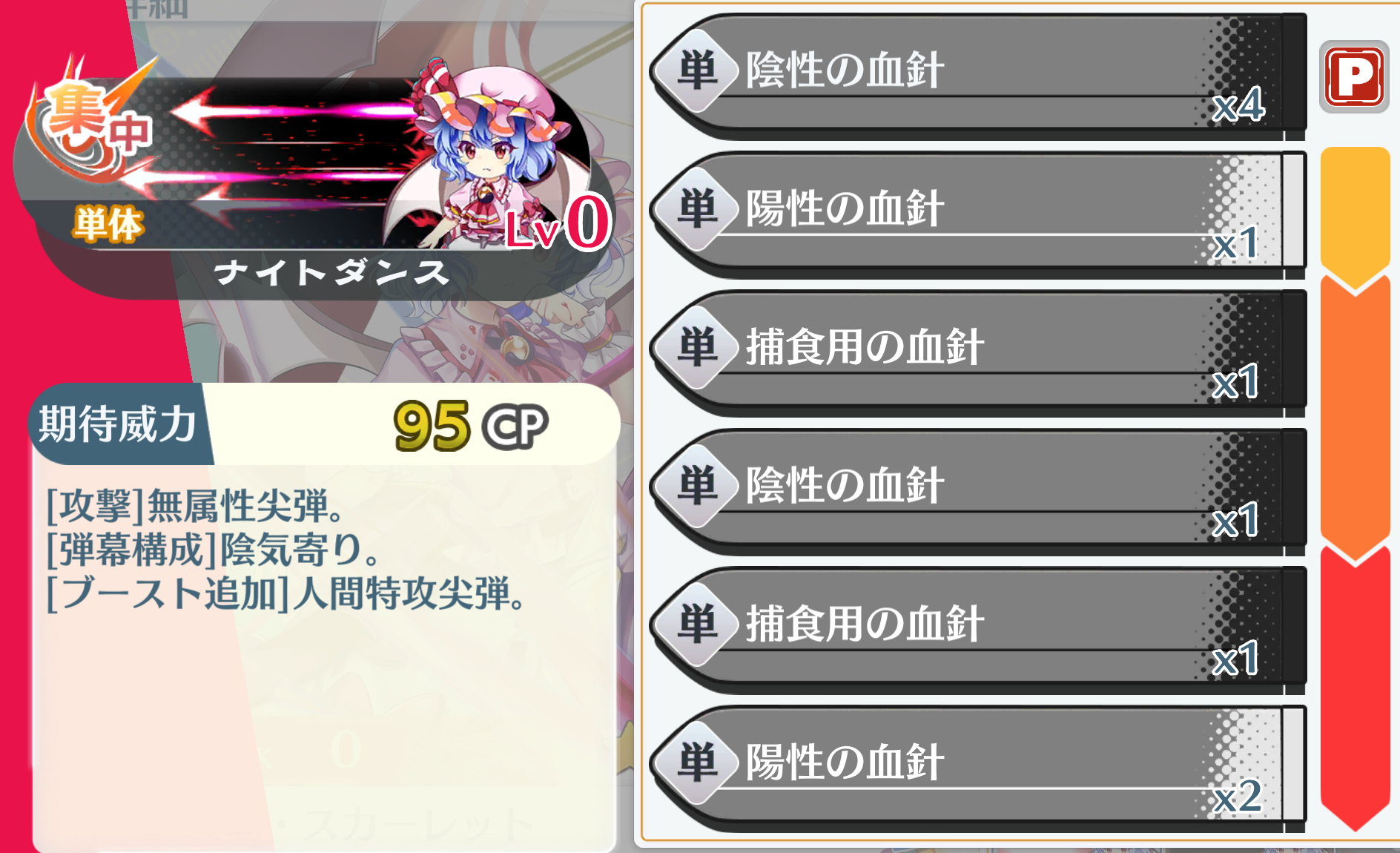Image resolution: width=1400 pixels, height=853 pixels.
Task: Click the 単 diamond icon on last row
Action: (697, 764)
